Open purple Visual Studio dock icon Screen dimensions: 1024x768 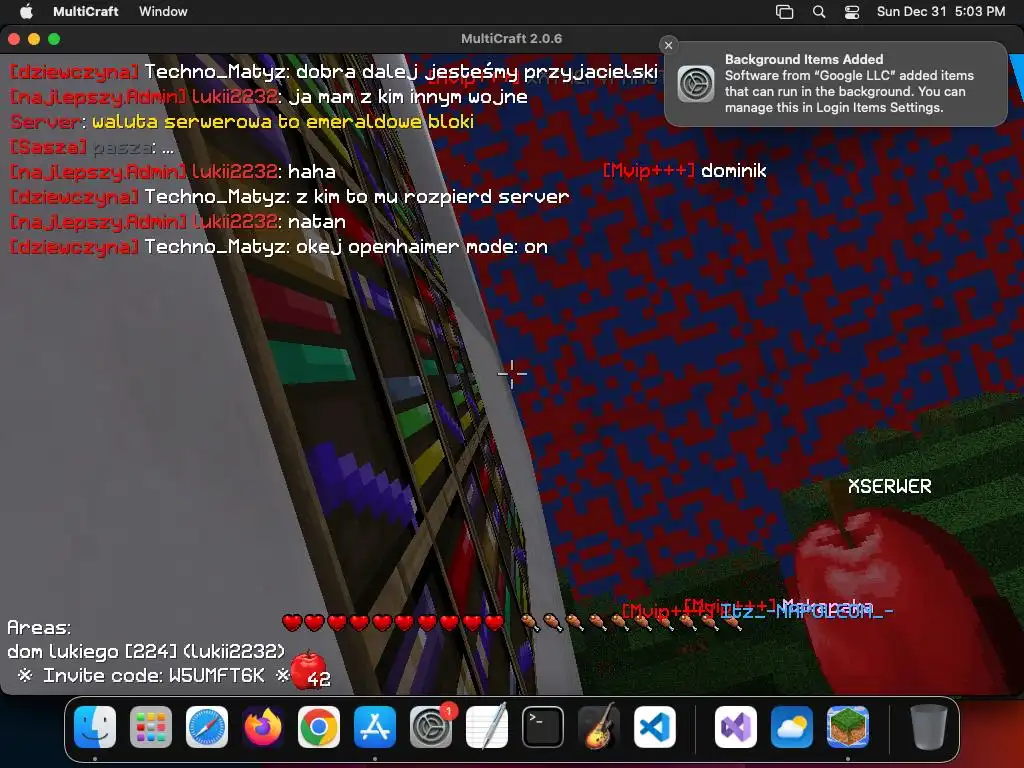(736, 726)
